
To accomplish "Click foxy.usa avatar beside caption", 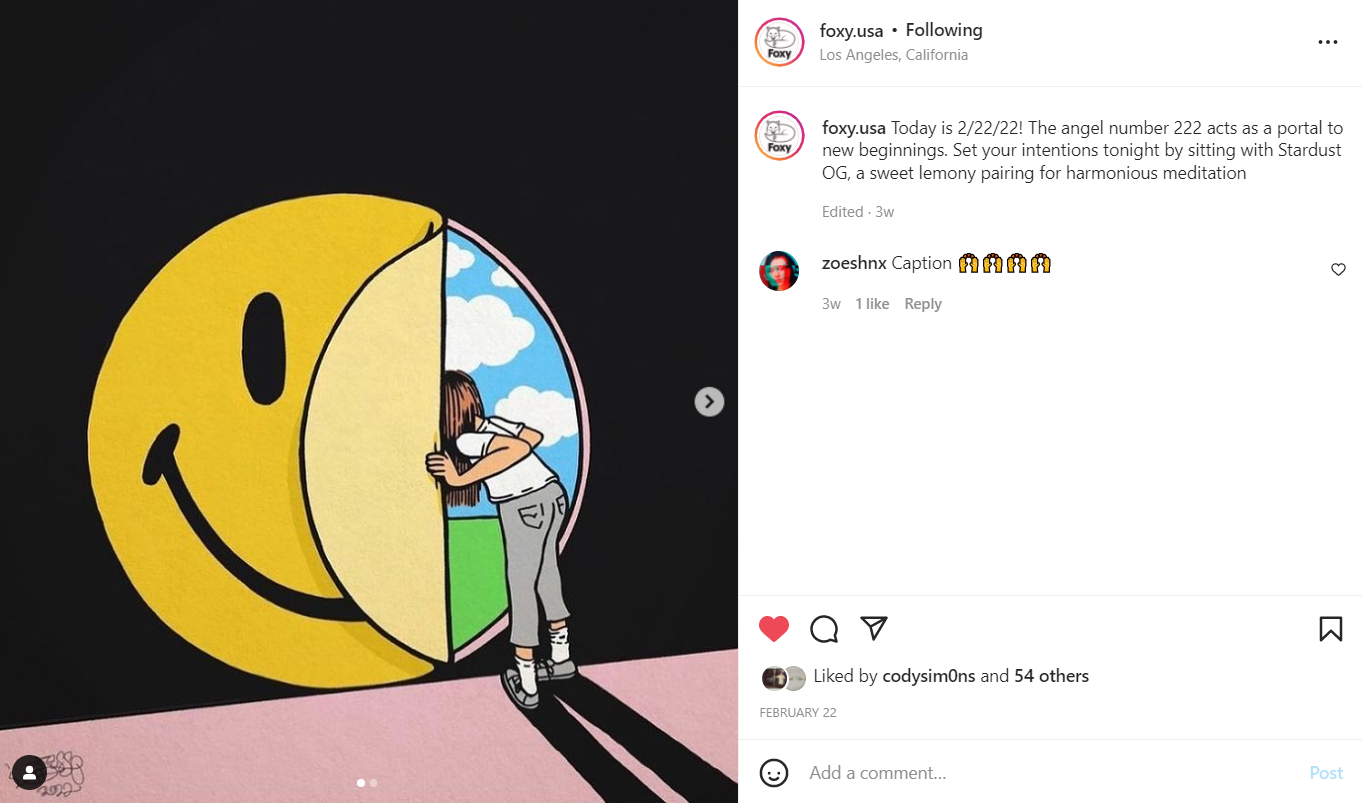I will tap(780, 136).
